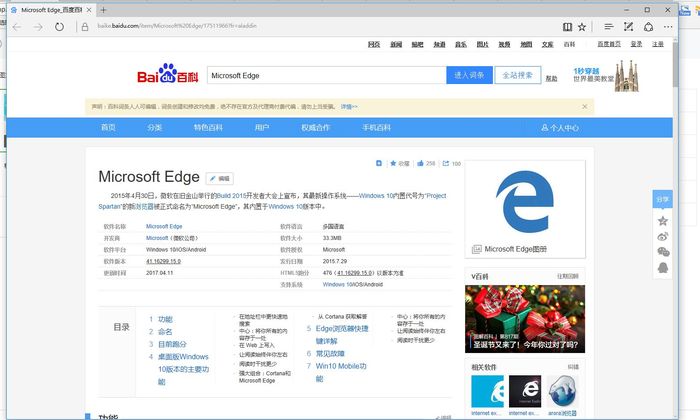Click 图片 in top Baidu links

(x=483, y=44)
